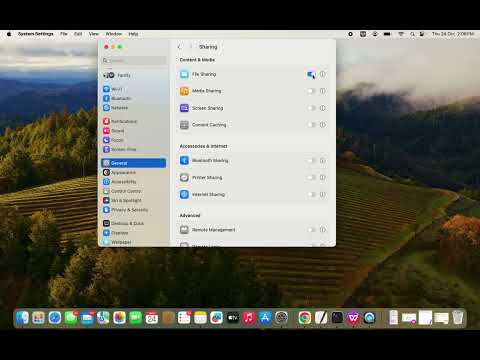Open the Help menu
The height and width of the screenshot is (360, 480).
tap(133, 34)
